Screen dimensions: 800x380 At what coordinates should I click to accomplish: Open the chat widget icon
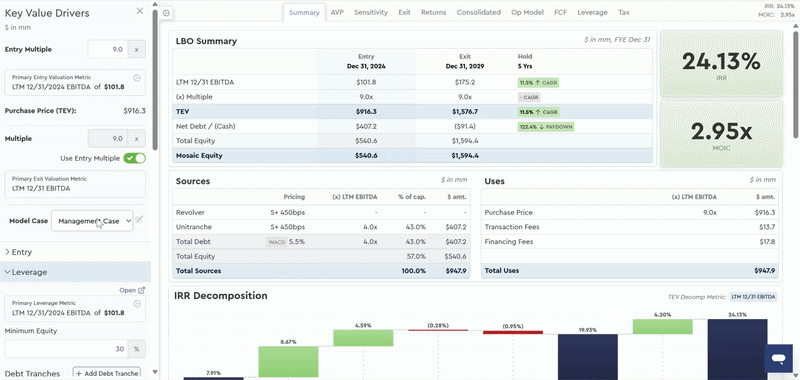[778, 359]
